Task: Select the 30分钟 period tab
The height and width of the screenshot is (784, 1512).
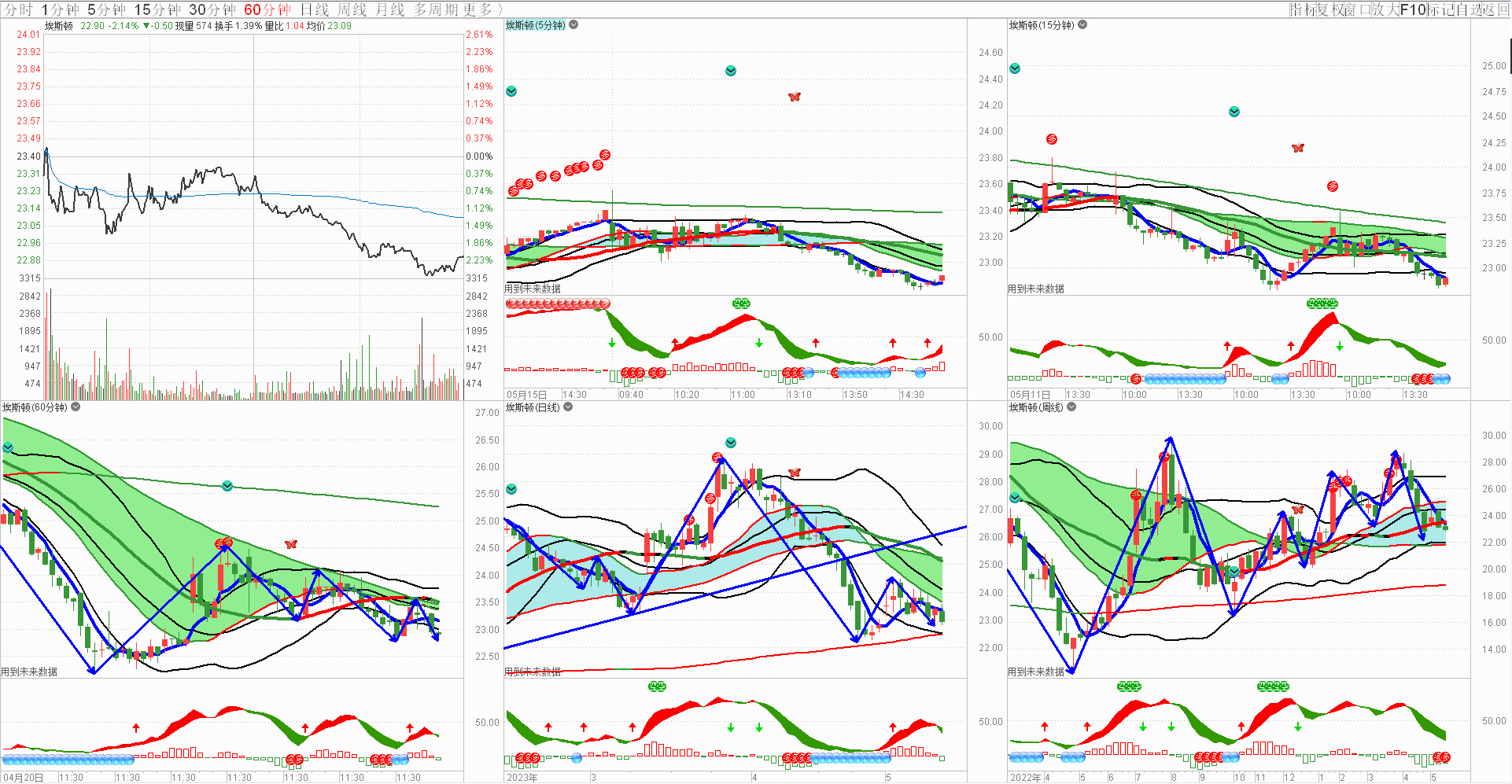Action: pyautogui.click(x=212, y=9)
